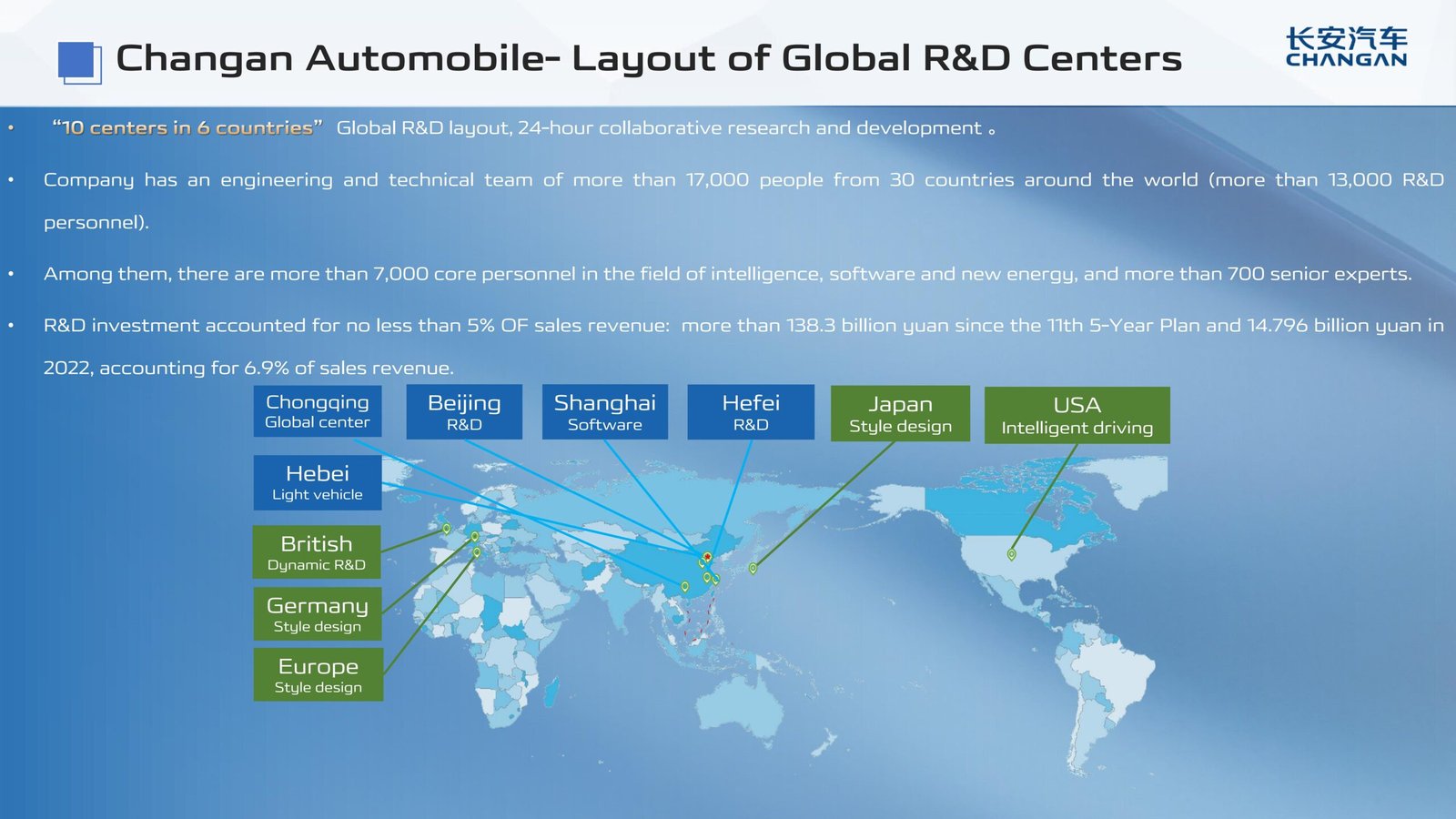Screen dimensions: 1456x819
Task: Click the blue square icon beside the title
Action: pos(80,60)
